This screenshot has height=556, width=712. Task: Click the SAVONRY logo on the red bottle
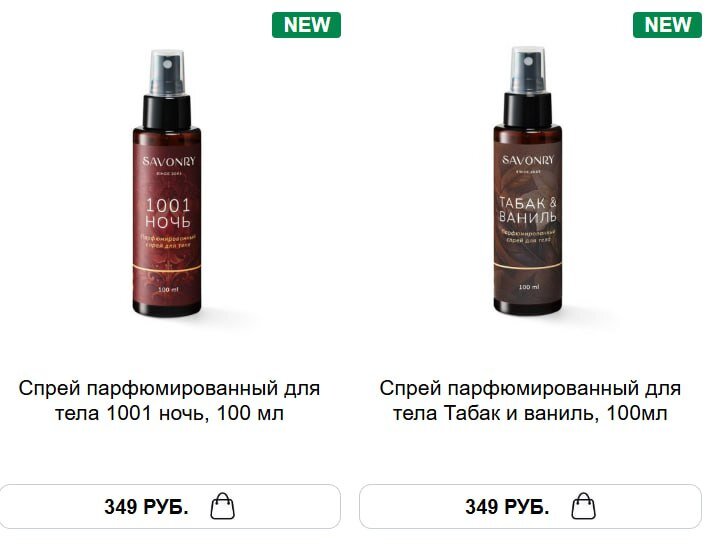(x=168, y=161)
